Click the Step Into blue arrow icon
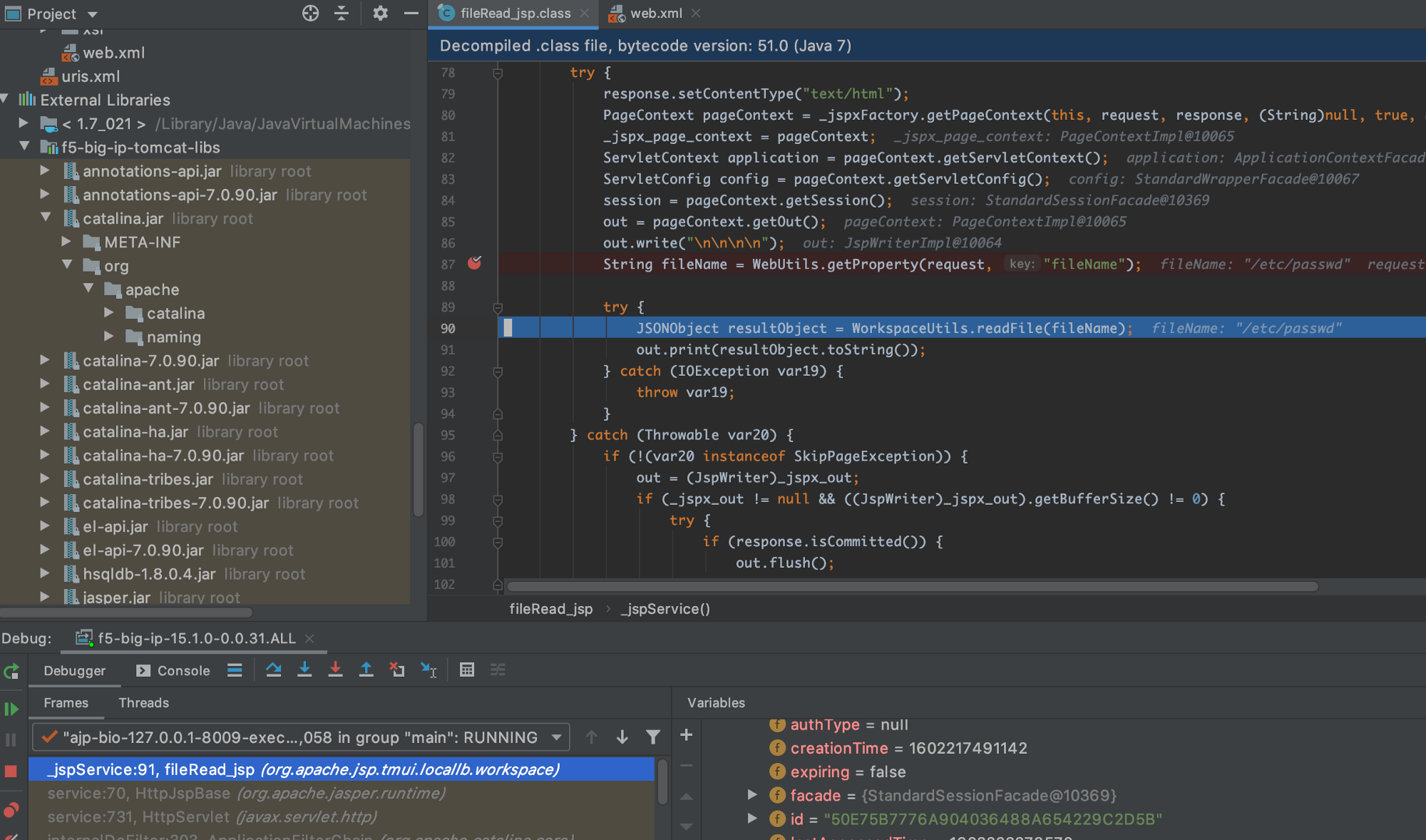Viewport: 1426px width, 840px height. click(304, 670)
